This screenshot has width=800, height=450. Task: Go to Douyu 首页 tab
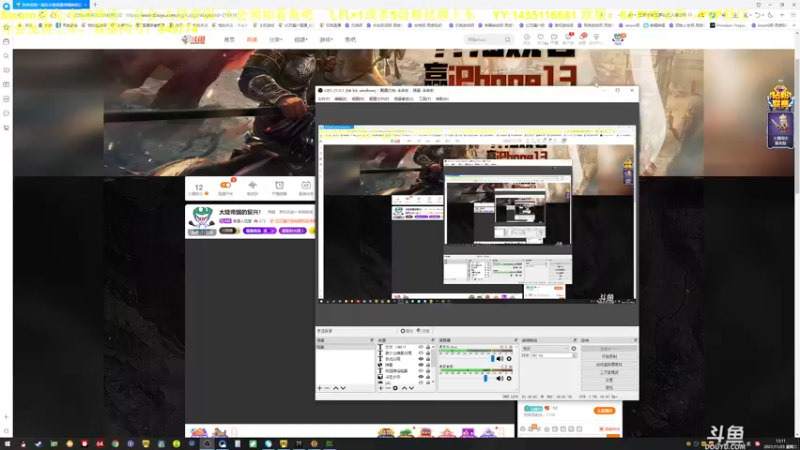230,39
